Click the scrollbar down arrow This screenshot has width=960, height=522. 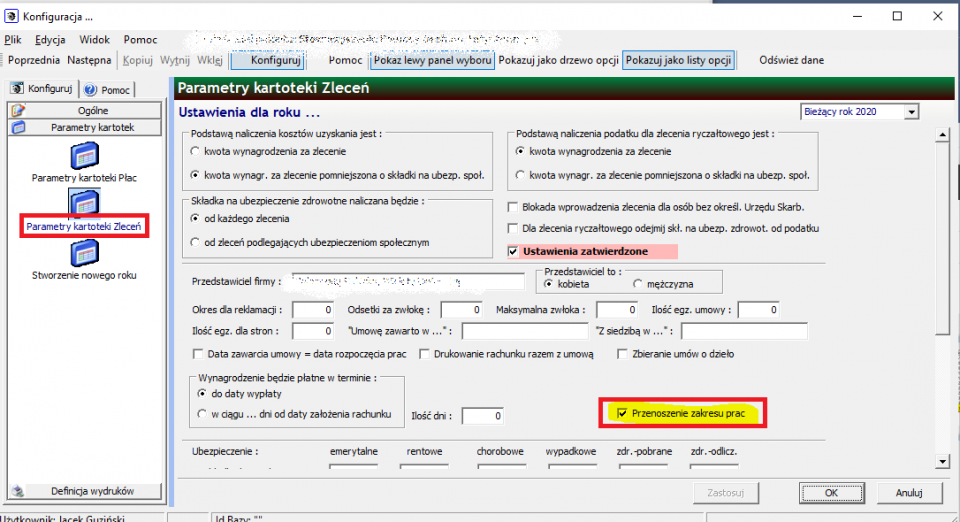pos(942,462)
